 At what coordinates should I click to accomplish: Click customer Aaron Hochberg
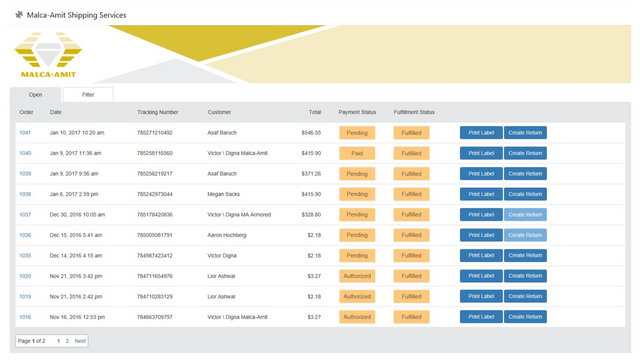tap(227, 235)
